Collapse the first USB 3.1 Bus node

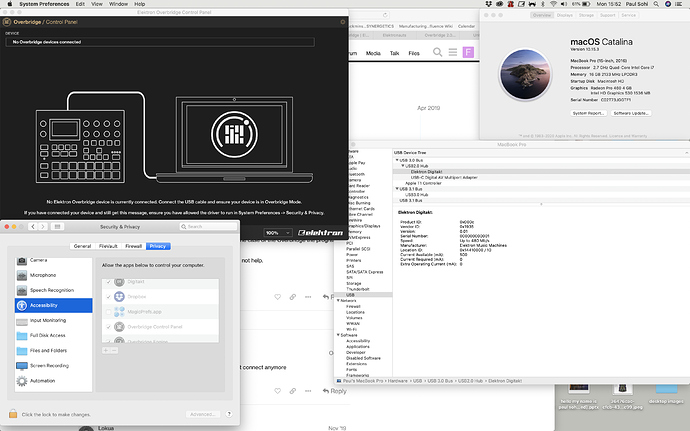click(x=397, y=189)
